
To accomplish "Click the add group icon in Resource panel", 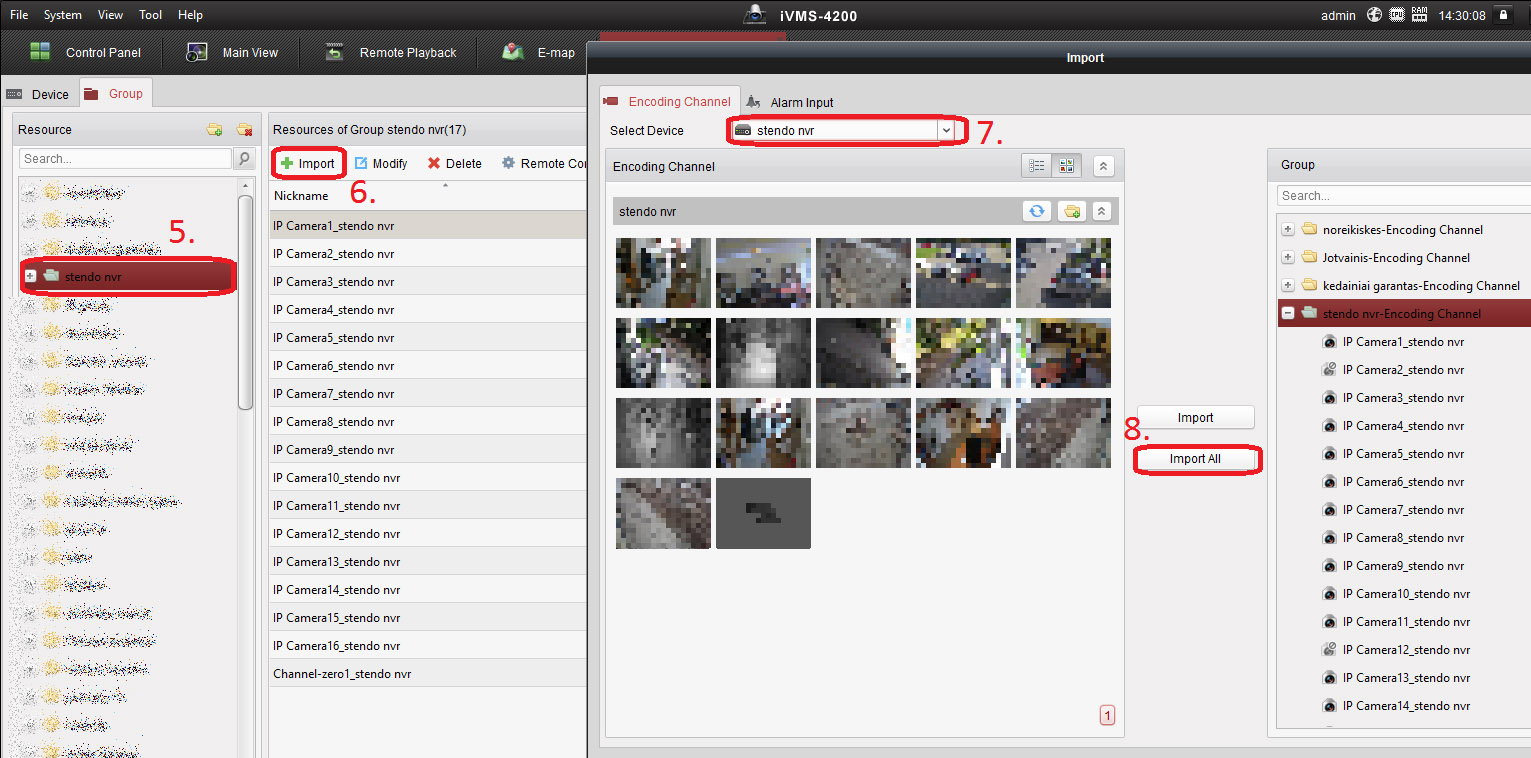I will tap(214, 129).
